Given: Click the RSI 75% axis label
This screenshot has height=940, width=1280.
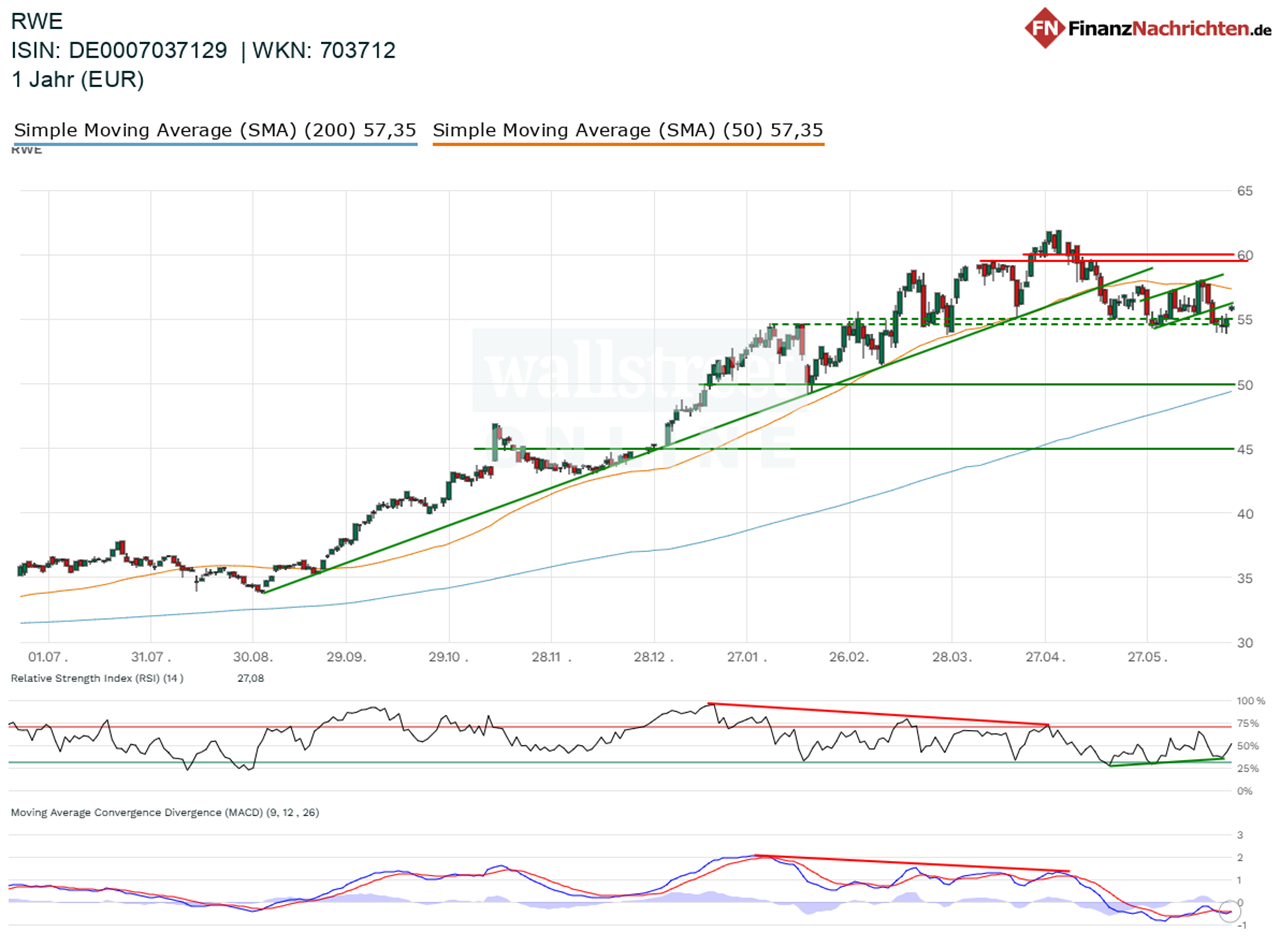Looking at the screenshot, I should [x=1250, y=724].
